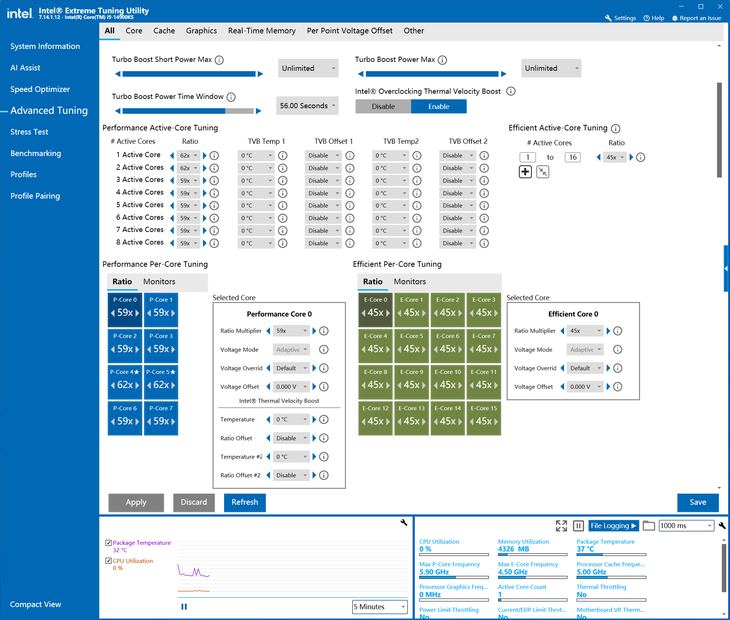Viewport: 730px width, 620px height.
Task: Open Settings in the title bar
Action: [x=620, y=18]
